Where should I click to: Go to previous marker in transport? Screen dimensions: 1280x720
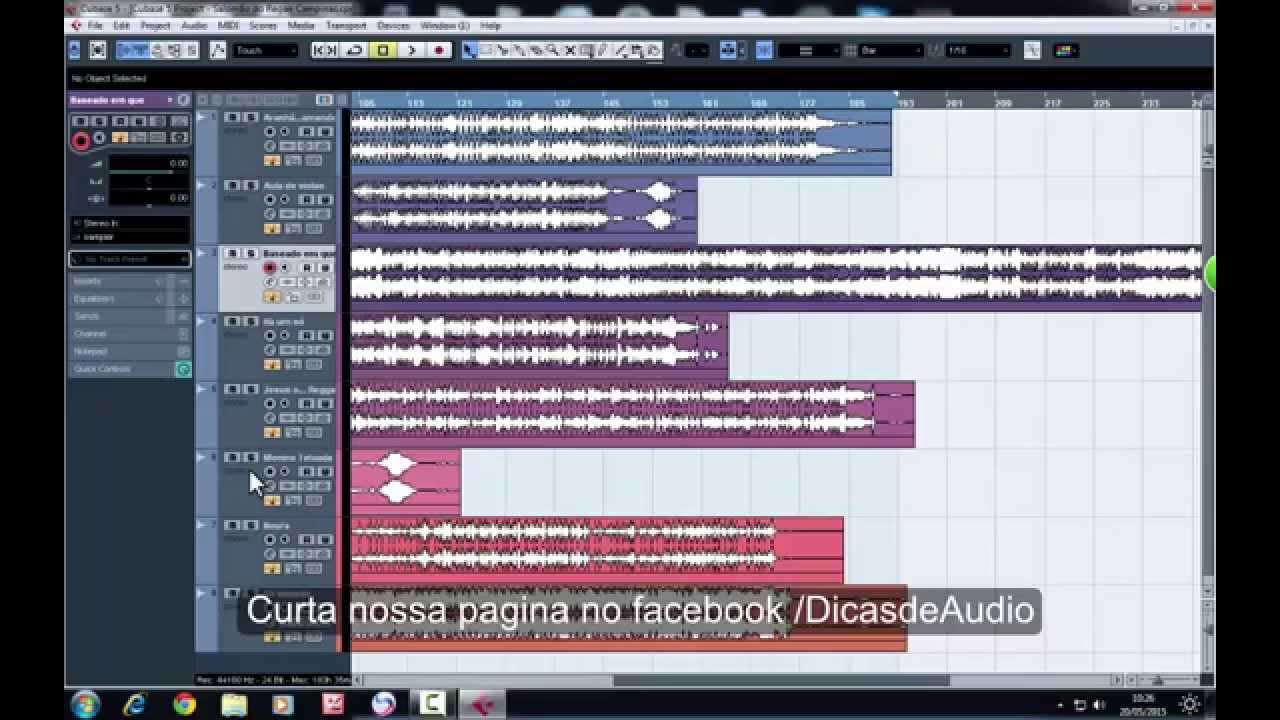pyautogui.click(x=319, y=50)
